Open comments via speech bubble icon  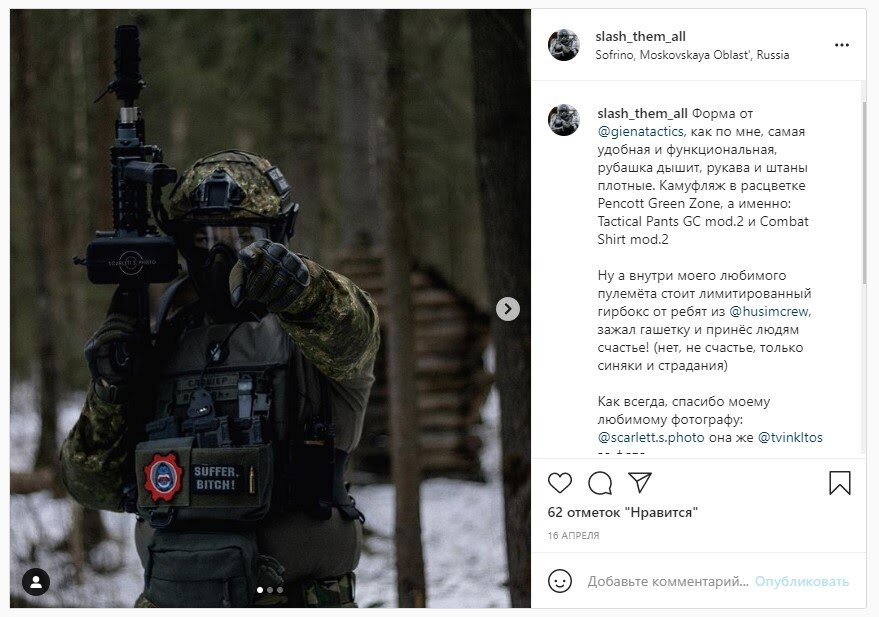[x=600, y=483]
